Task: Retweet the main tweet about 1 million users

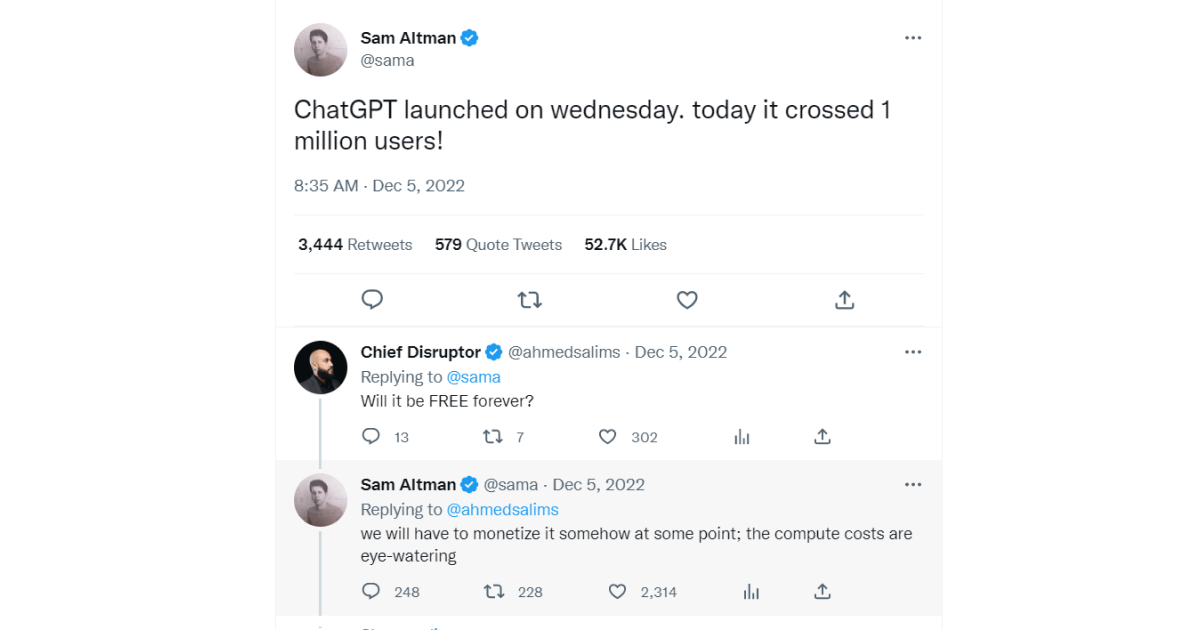Action: pyautogui.click(x=529, y=299)
